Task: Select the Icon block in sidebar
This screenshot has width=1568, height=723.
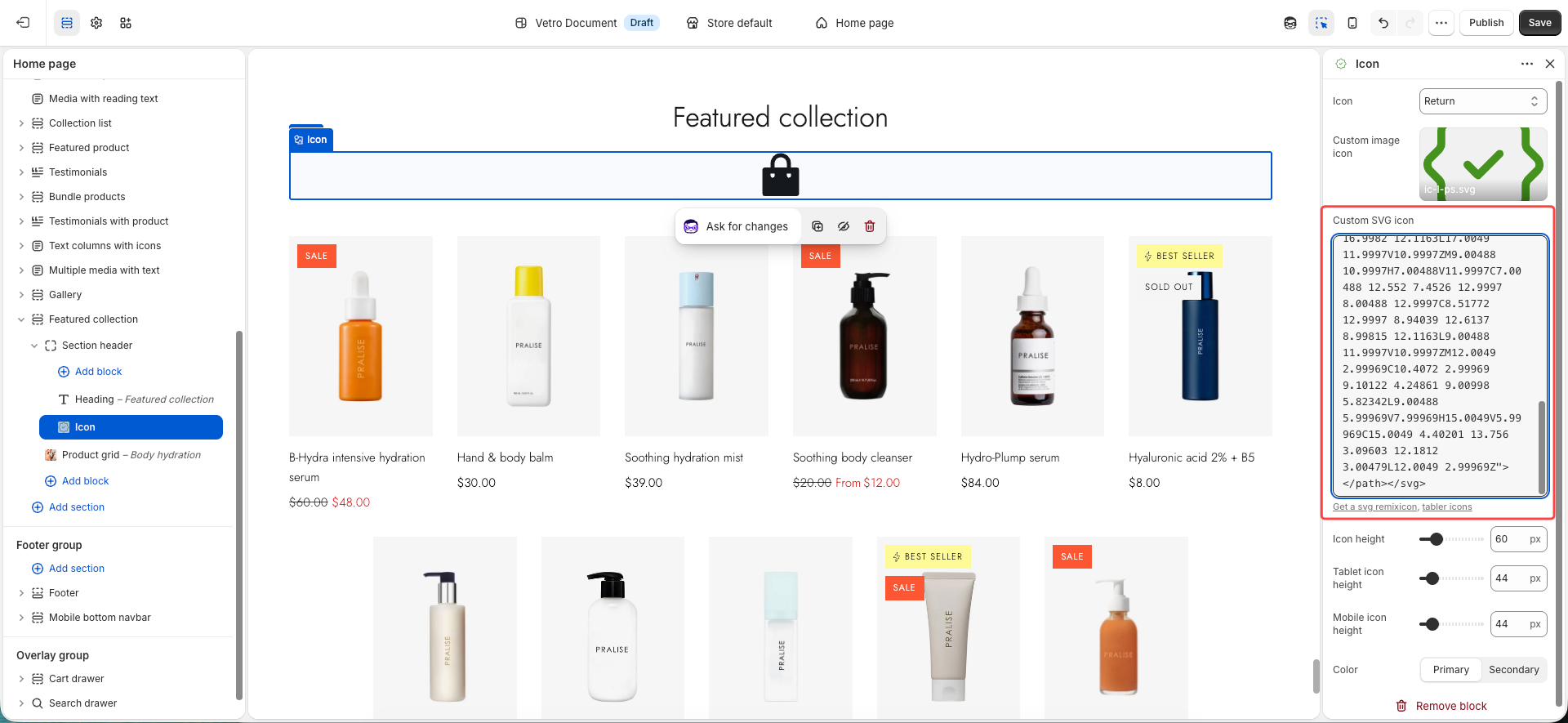Action: (x=131, y=427)
